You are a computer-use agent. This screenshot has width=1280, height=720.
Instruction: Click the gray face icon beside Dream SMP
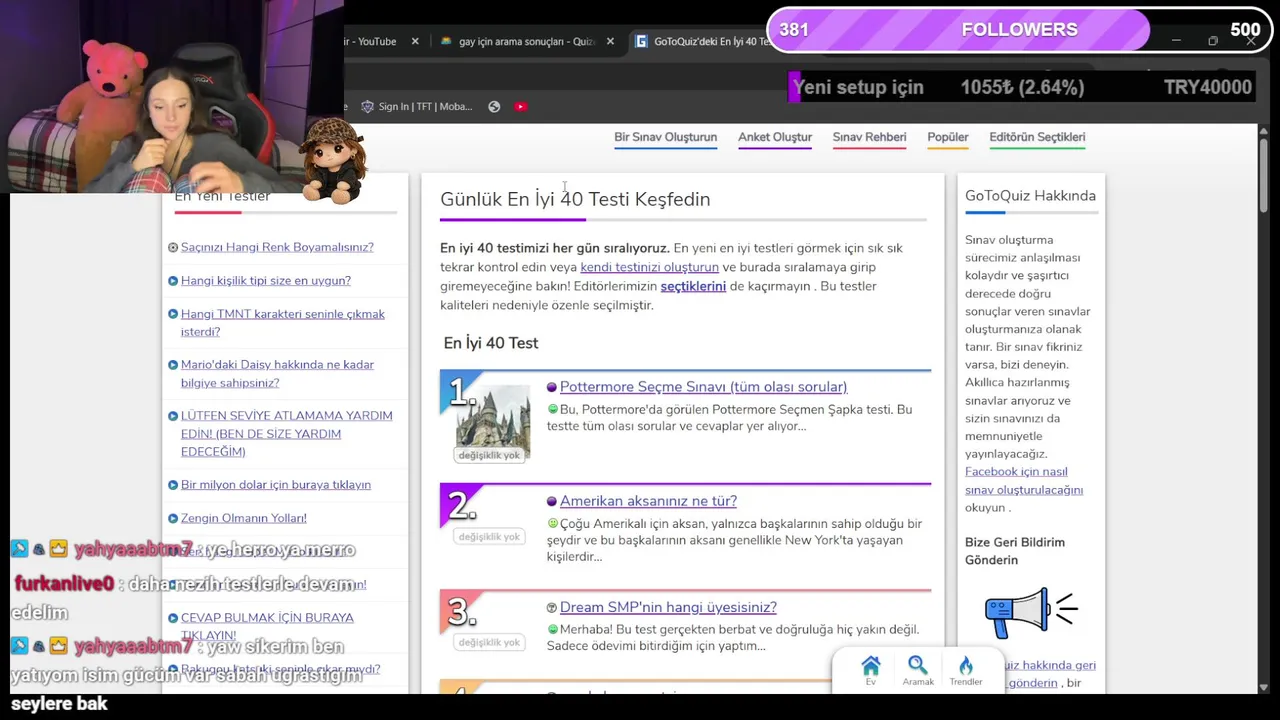tap(551, 607)
